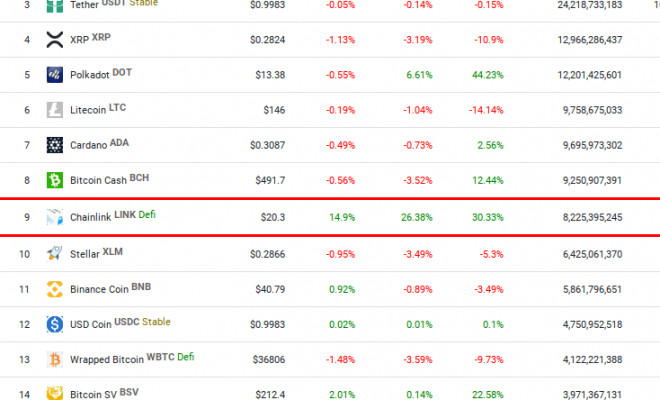Open the Stellar coin page
Image resolution: width=660 pixels, height=400 pixels.
(x=85, y=254)
